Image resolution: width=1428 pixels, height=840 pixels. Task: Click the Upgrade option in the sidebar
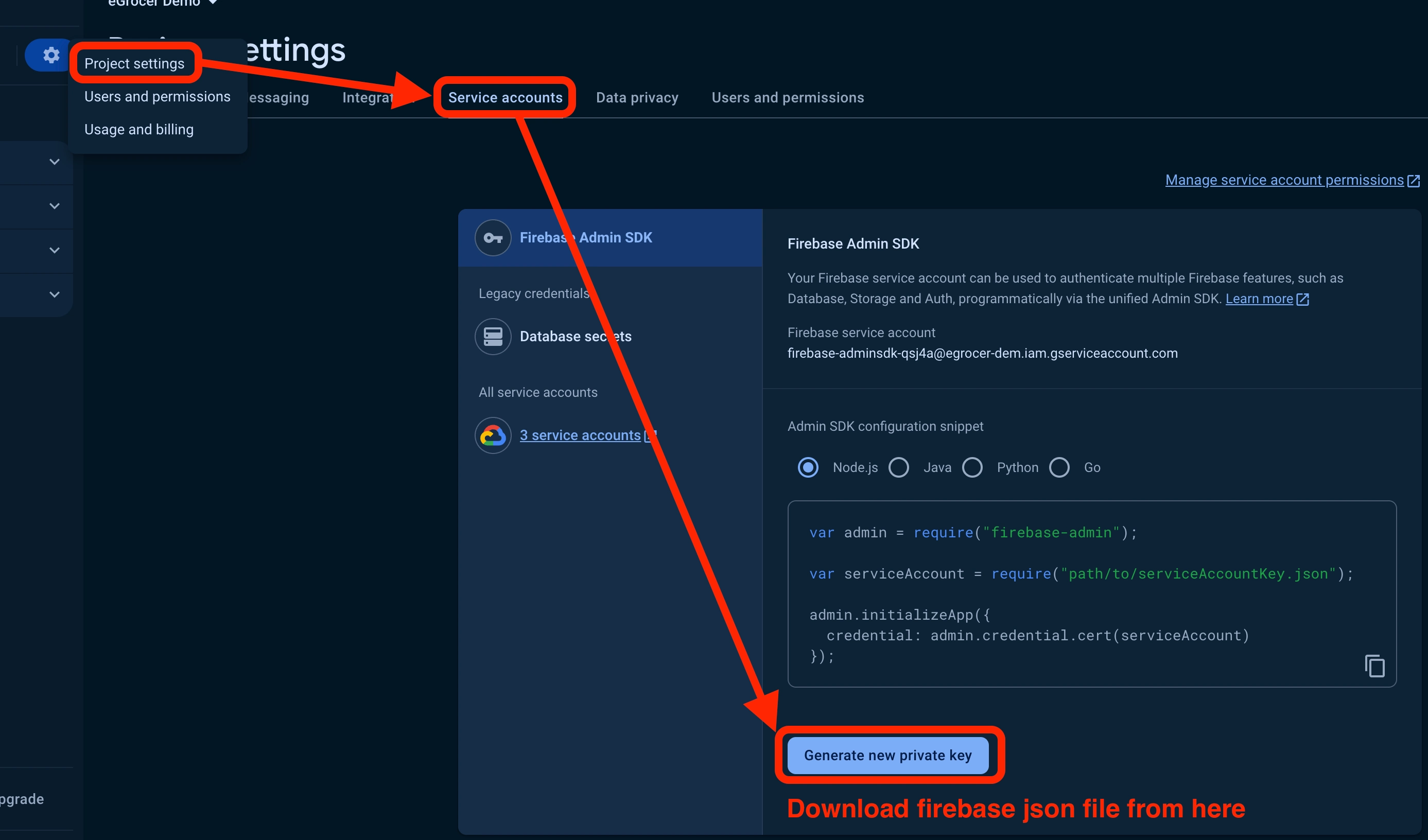point(22,799)
